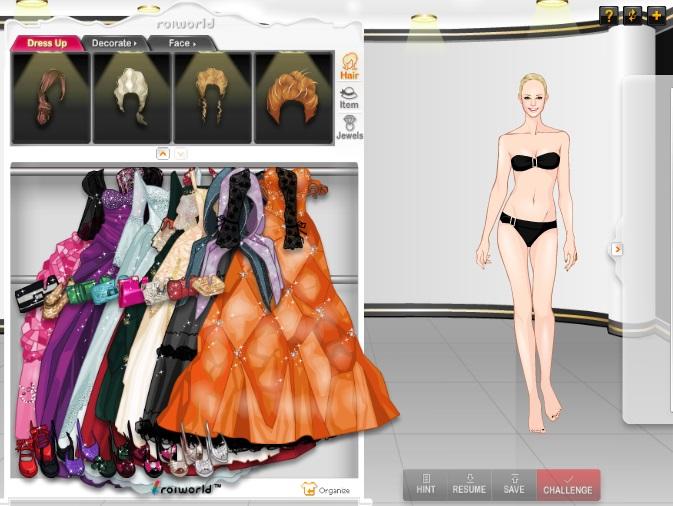Toggle the sound icon at top right
The image size is (673, 506).
point(632,15)
